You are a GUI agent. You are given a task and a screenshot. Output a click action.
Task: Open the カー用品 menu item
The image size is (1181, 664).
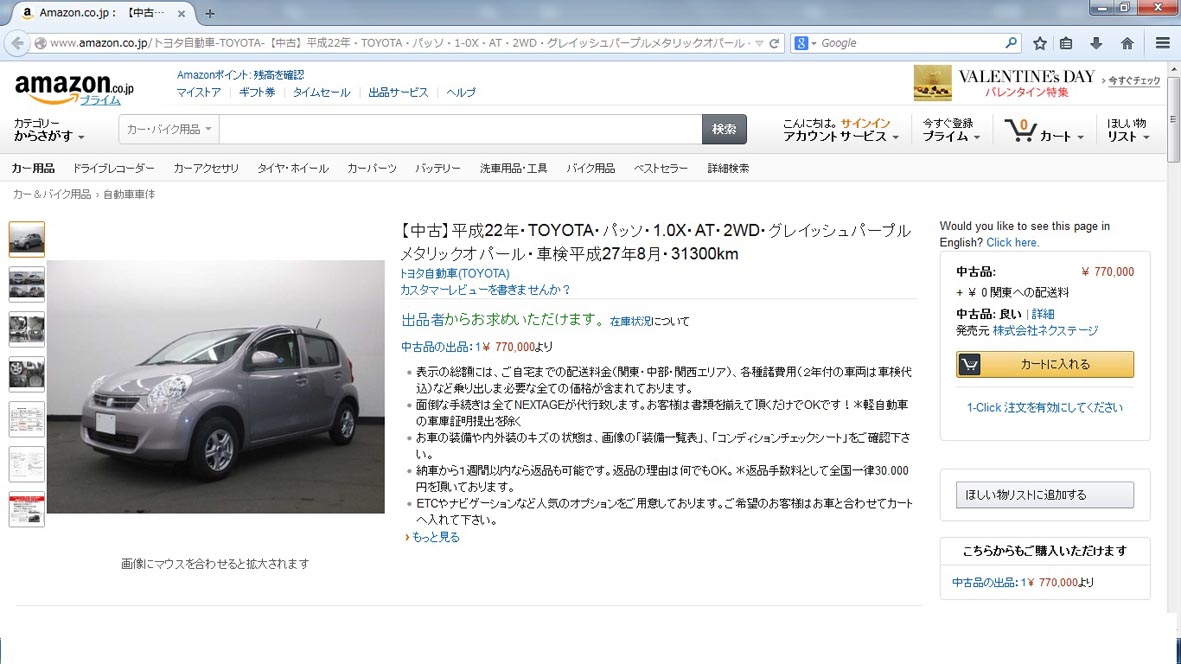click(x=32, y=168)
